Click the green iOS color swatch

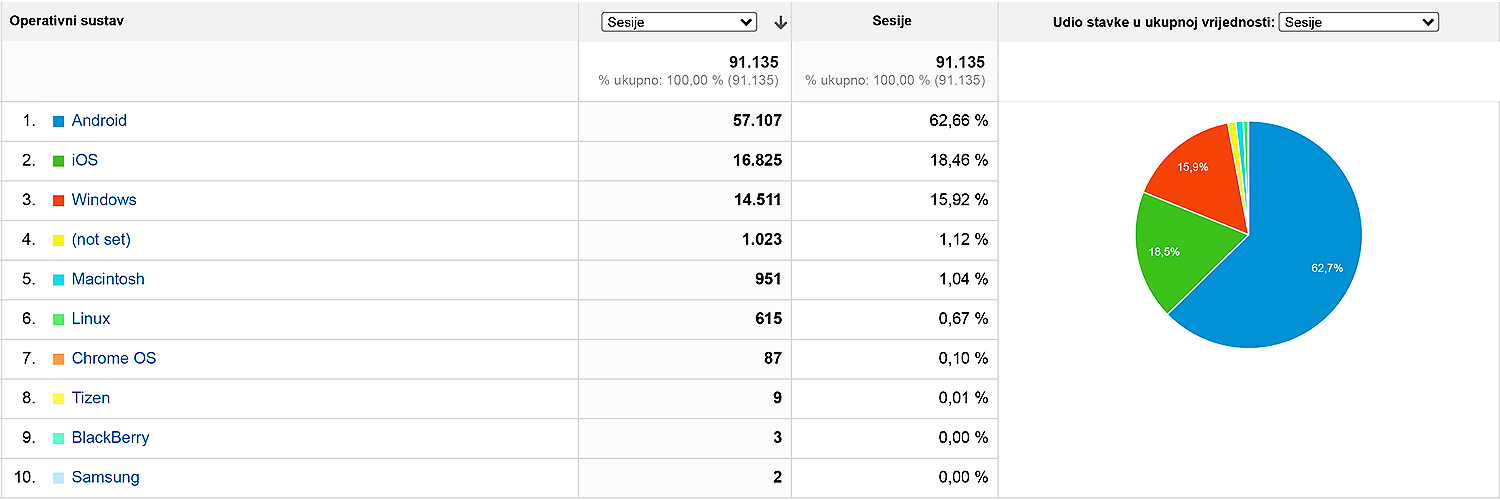[59, 161]
